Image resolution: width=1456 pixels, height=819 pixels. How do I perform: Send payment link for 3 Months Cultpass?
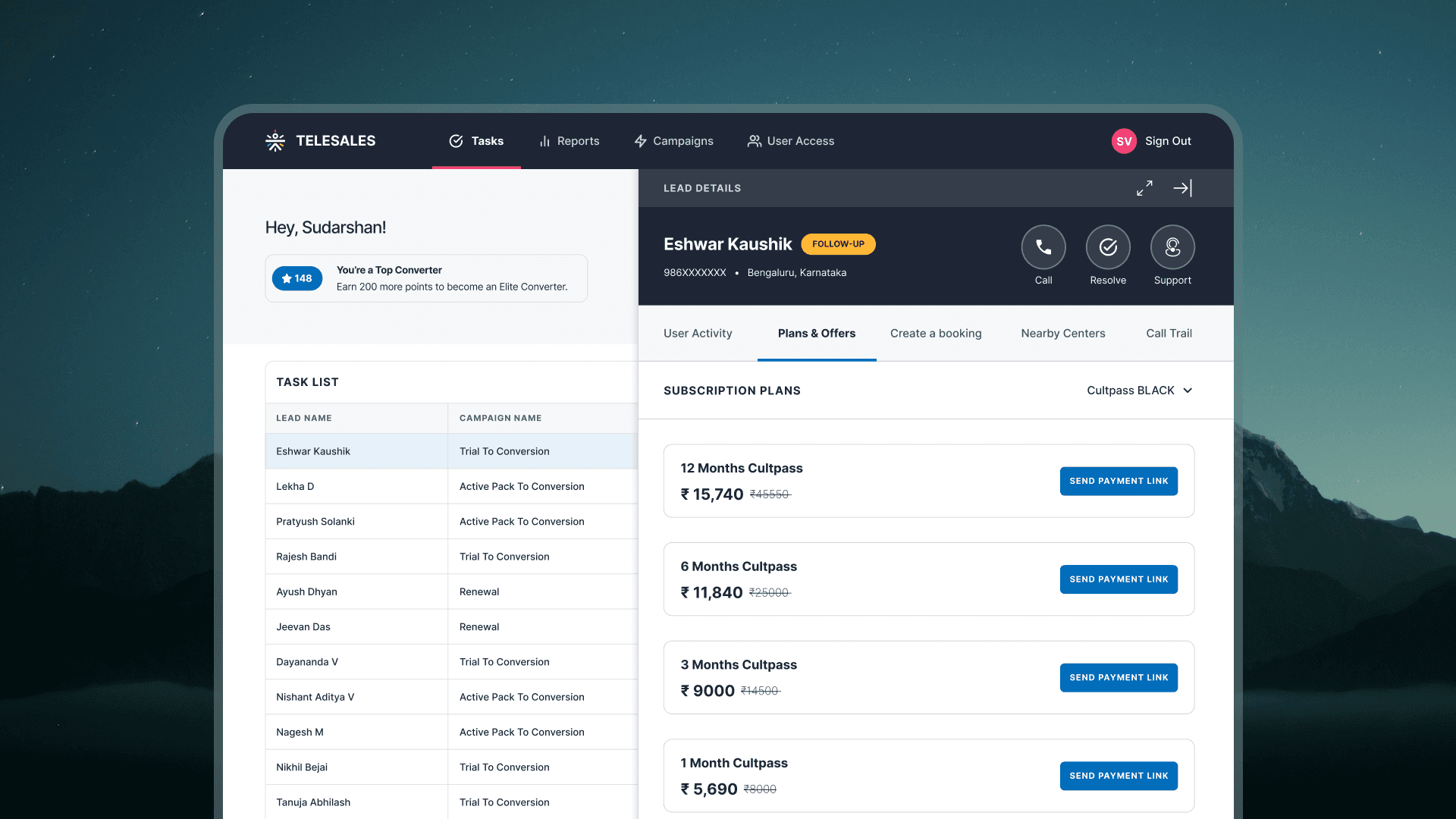click(1119, 678)
